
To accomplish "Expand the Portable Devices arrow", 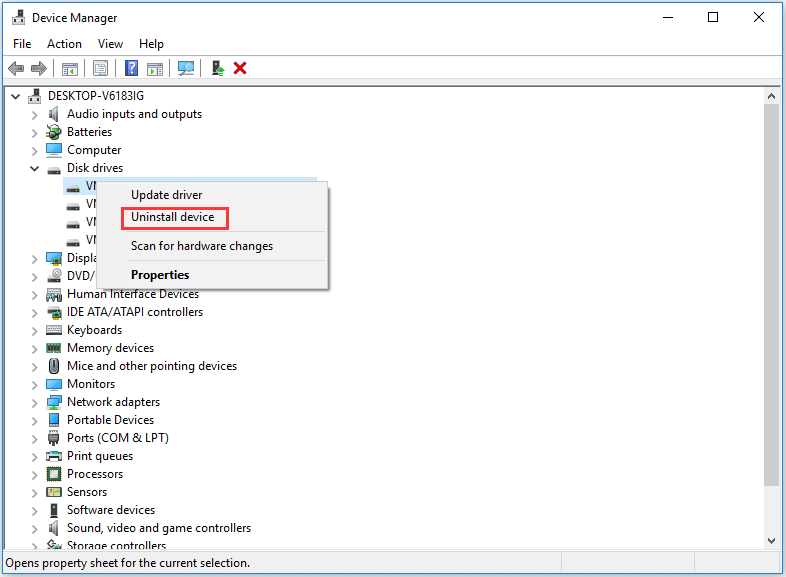I will click(34, 421).
